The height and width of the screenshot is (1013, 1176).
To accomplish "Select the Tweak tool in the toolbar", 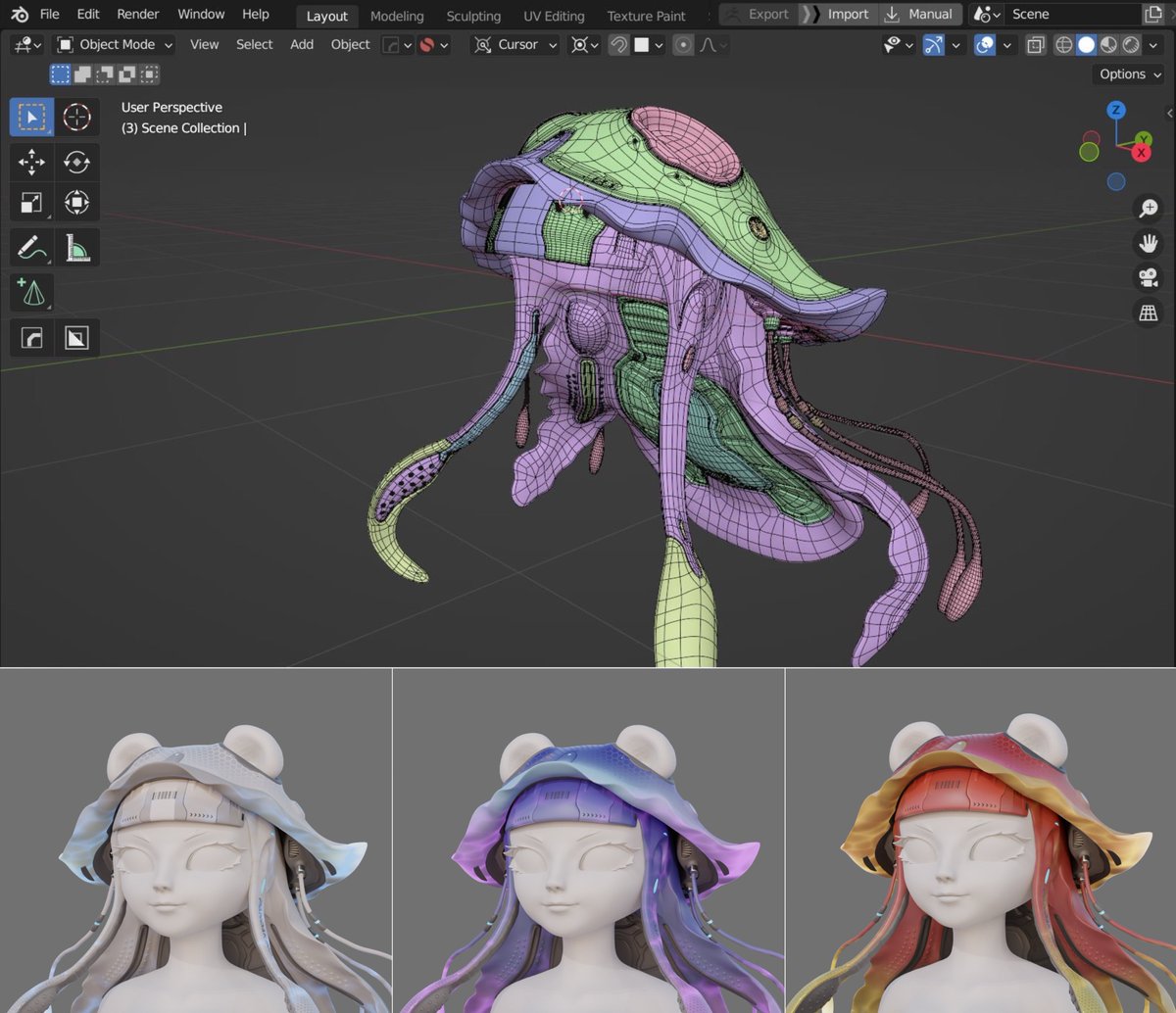I will [x=32, y=117].
